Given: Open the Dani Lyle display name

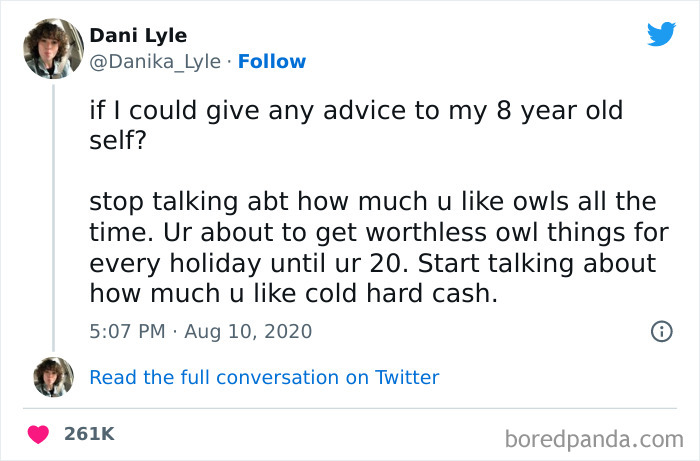Looking at the screenshot, I should click(138, 35).
